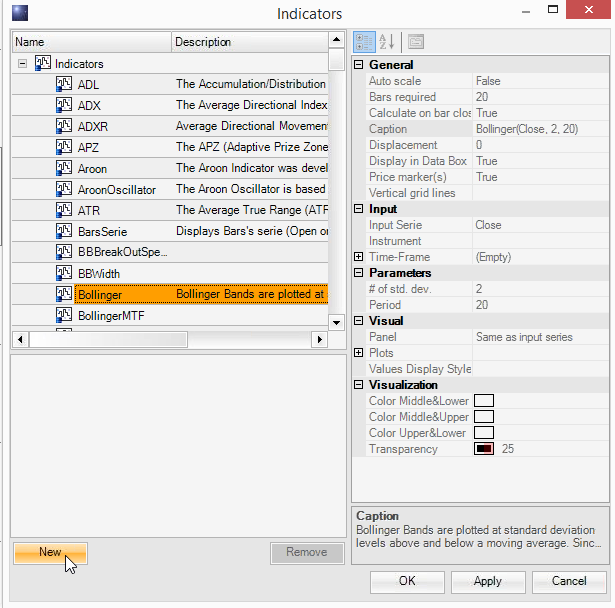Click the Bollinger indicator icon
This screenshot has height=608, width=615.
click(x=64, y=294)
